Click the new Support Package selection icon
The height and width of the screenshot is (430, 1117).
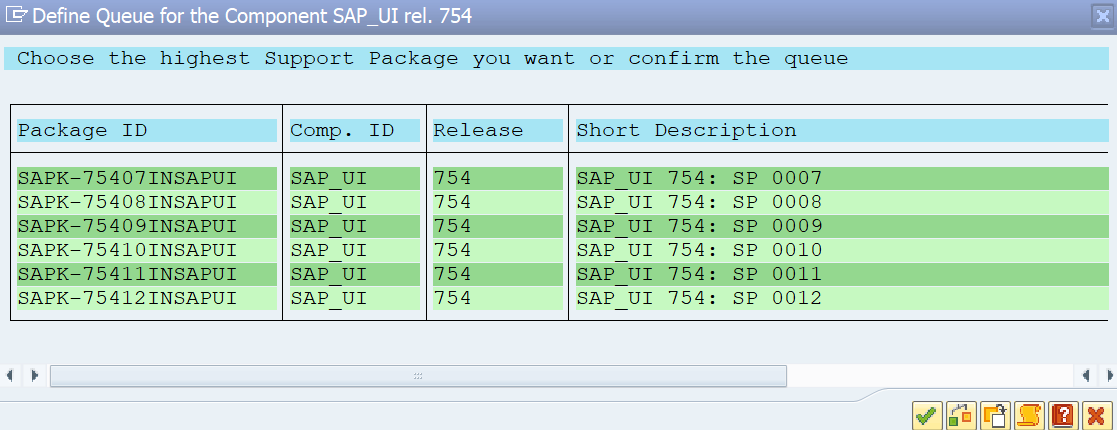[995, 415]
